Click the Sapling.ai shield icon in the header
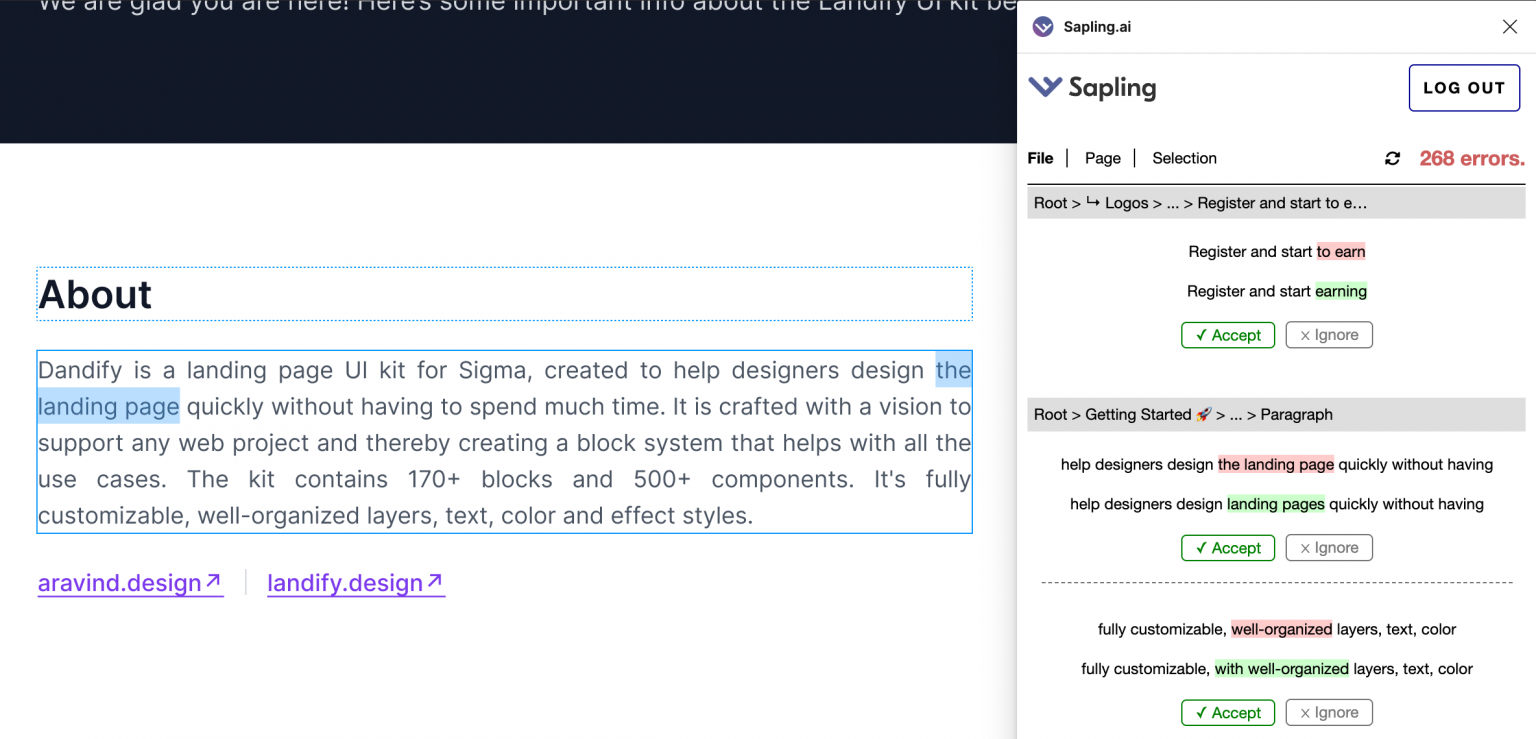1536x739 pixels. tap(1042, 26)
